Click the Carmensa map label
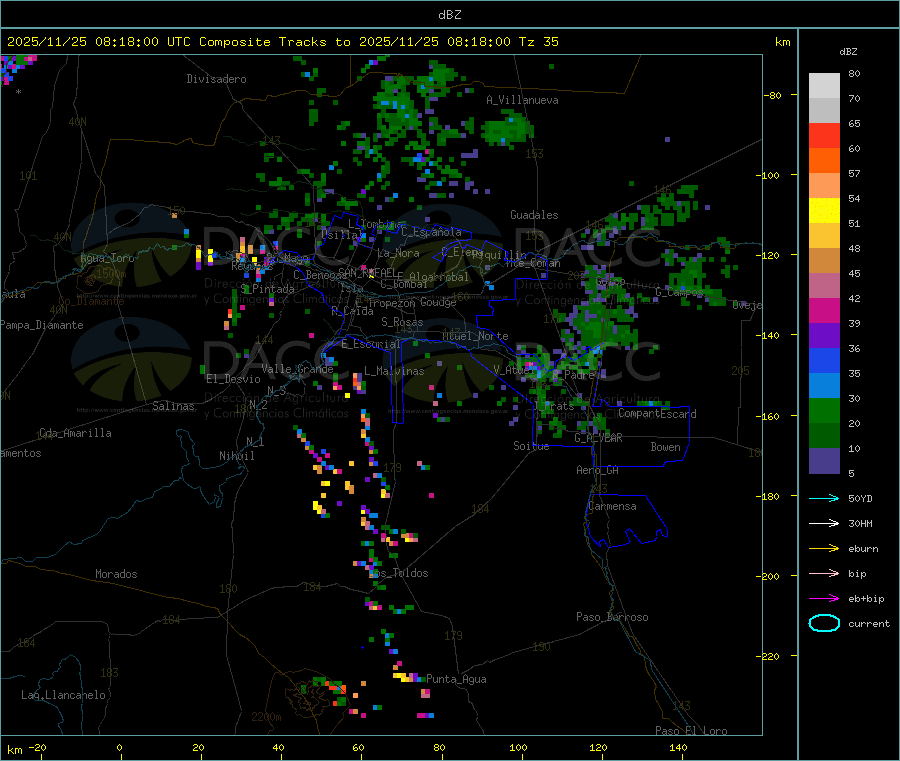The height and width of the screenshot is (761, 900). pyautogui.click(x=612, y=506)
